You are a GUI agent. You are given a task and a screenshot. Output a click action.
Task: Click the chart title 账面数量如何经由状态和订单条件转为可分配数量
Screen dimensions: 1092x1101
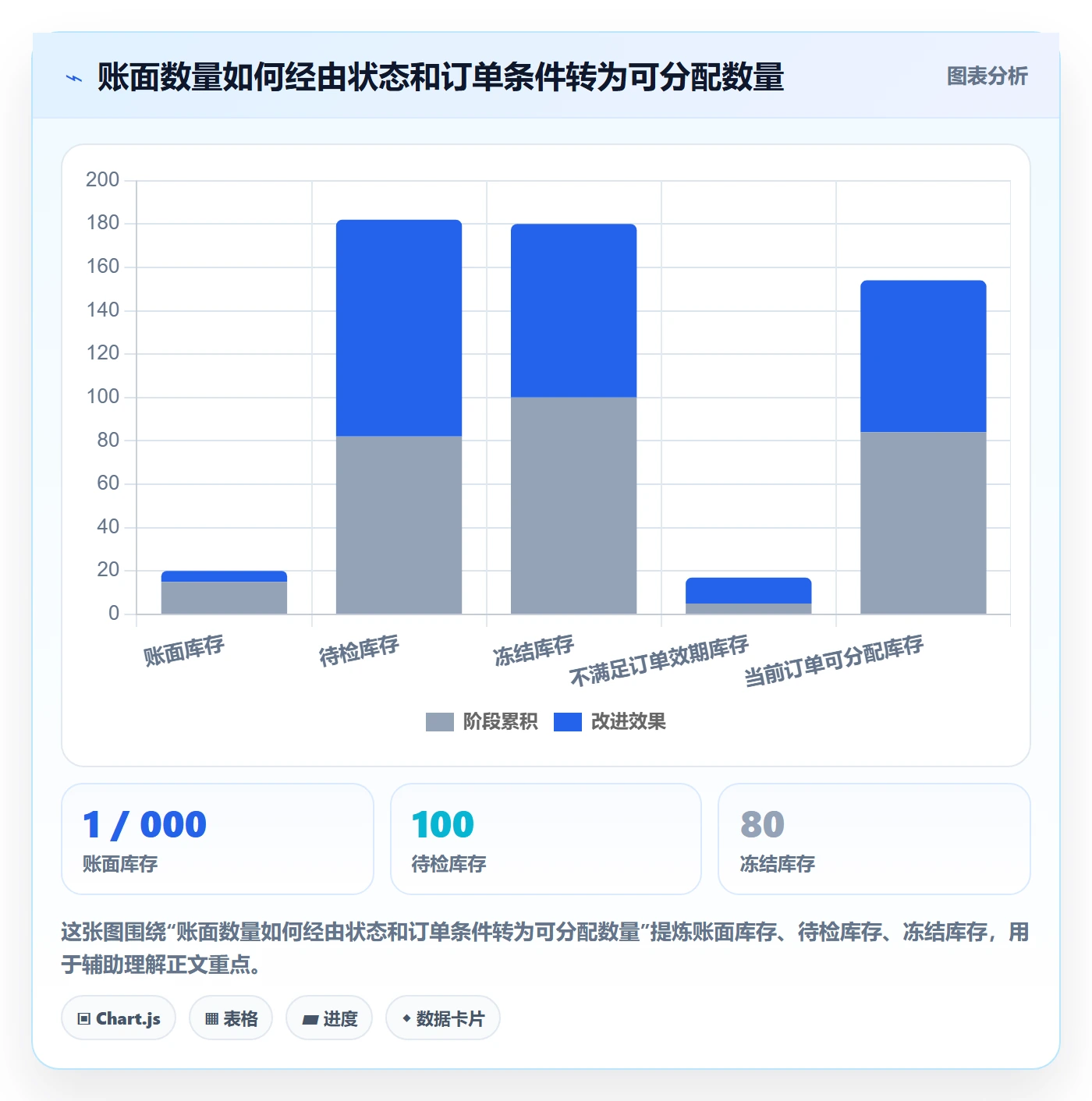pos(441,77)
